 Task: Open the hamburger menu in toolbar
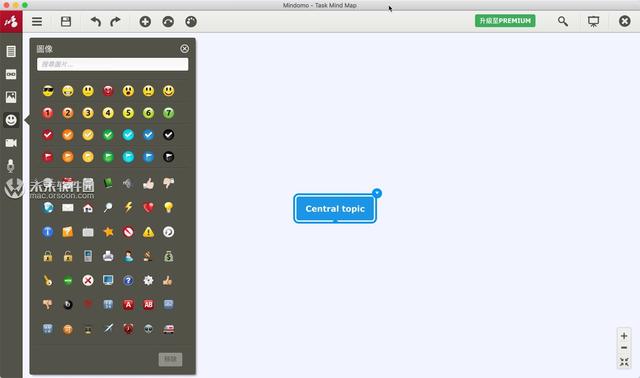click(x=37, y=21)
